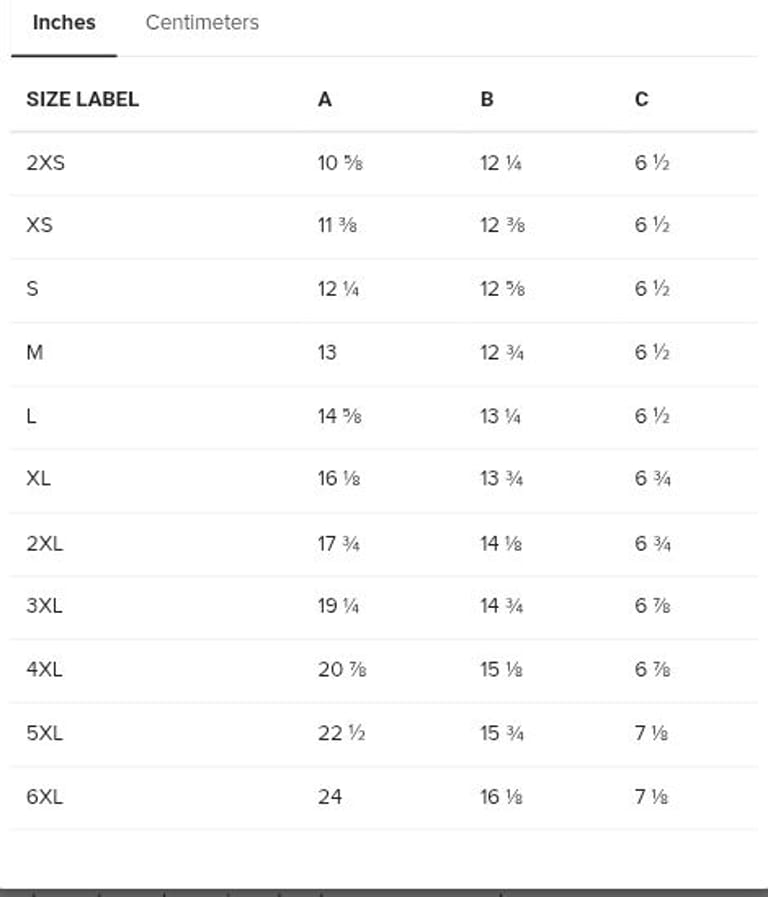The image size is (768, 897).
Task: Select the Inches tab
Action: (64, 23)
